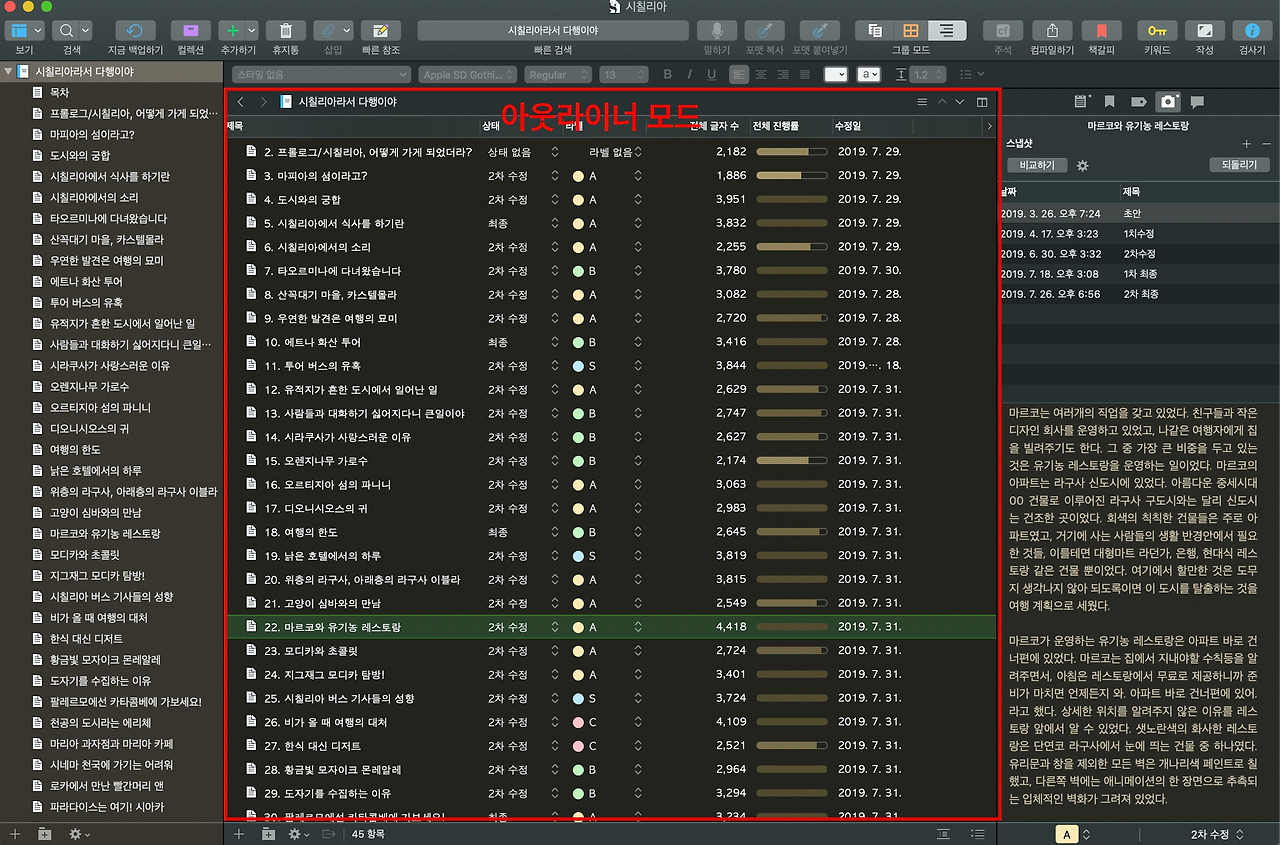
Task: Open inspector snapshots camera tab
Action: click(1167, 101)
